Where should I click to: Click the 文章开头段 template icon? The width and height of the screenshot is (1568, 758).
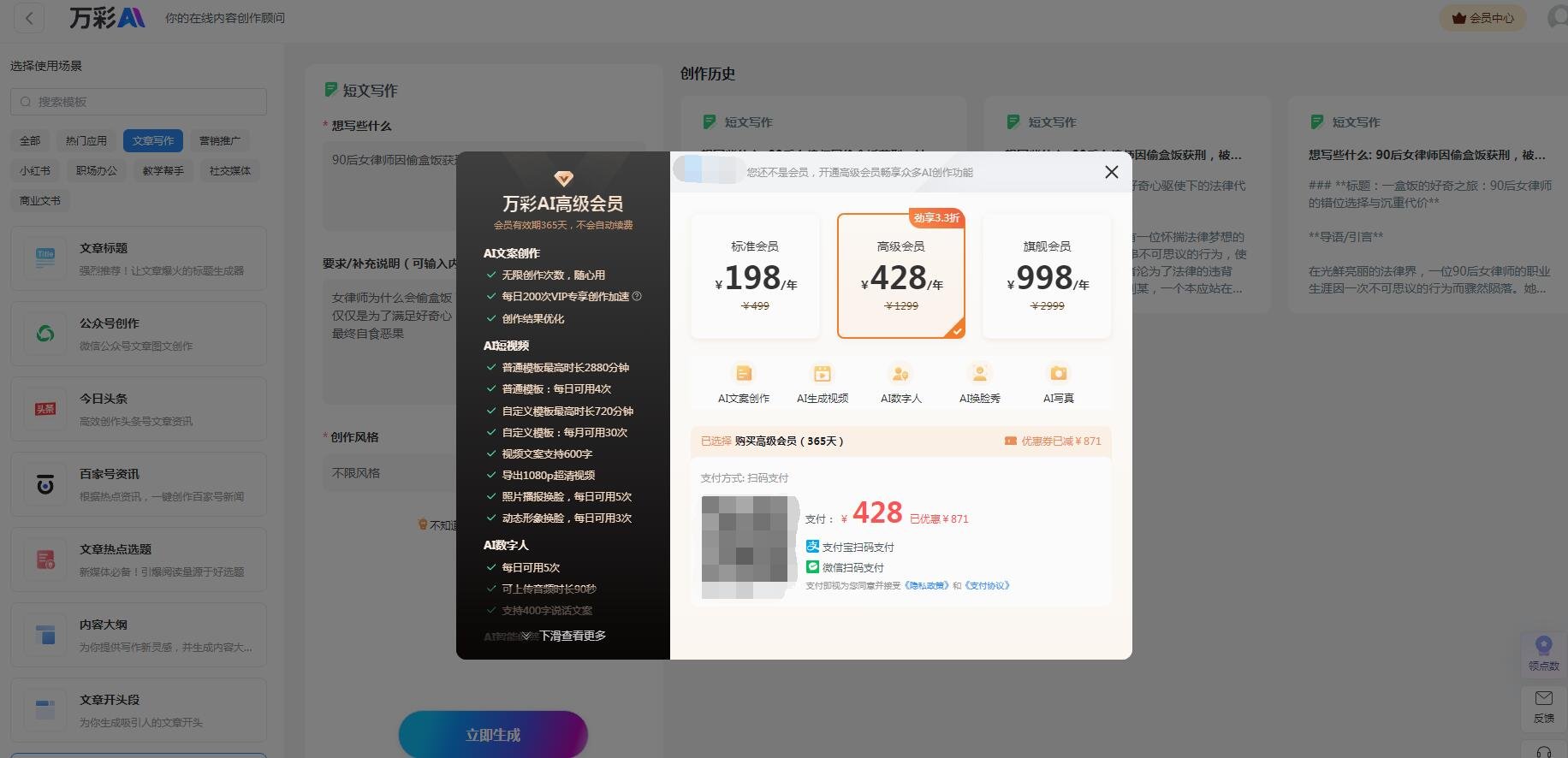[45, 710]
